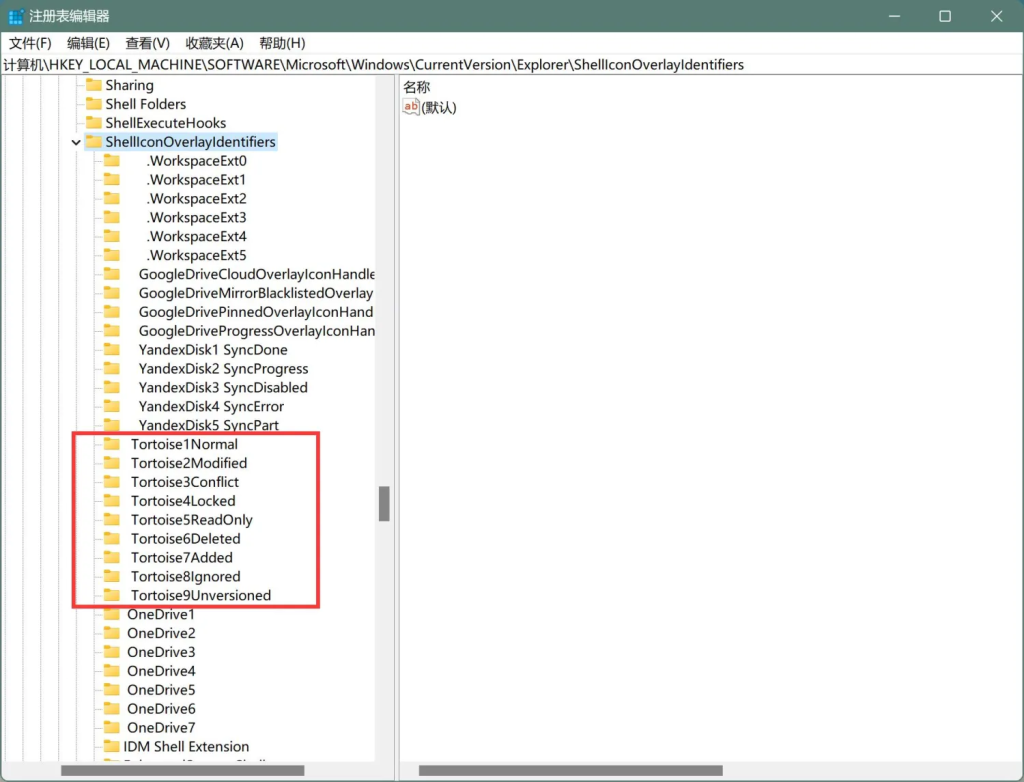
Task: Open the 收藏夹(A) menu
Action: coord(214,43)
